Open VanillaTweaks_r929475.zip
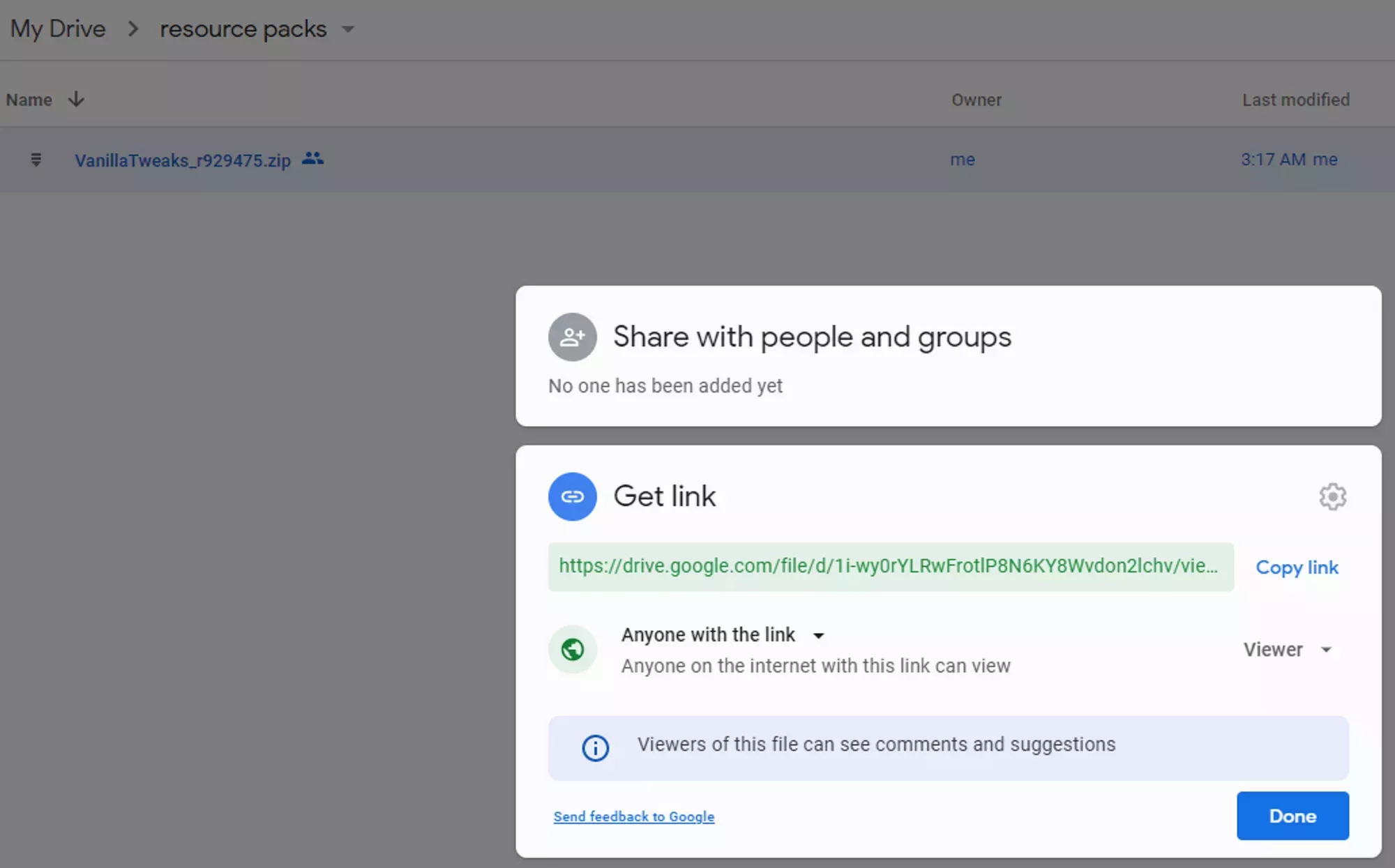The width and height of the screenshot is (1395, 868). tap(183, 160)
